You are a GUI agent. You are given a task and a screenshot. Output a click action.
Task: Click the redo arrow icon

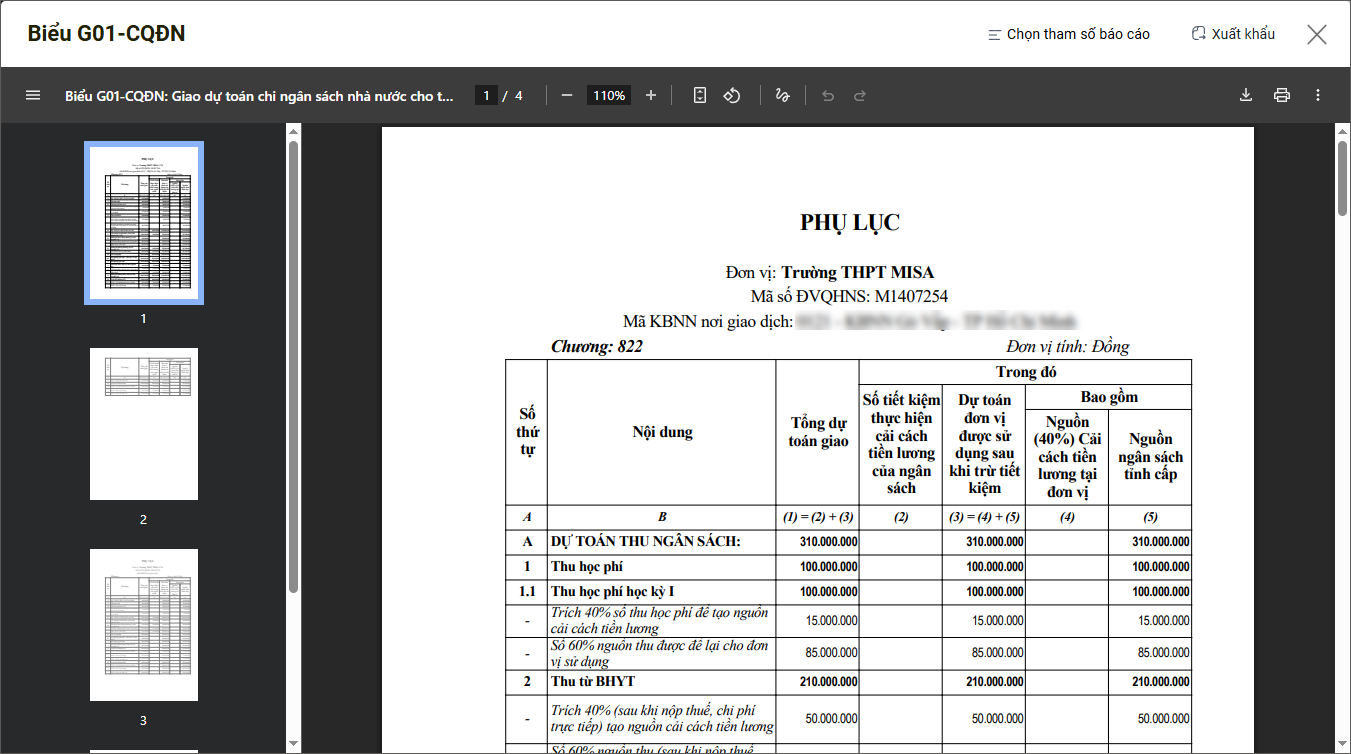[860, 95]
